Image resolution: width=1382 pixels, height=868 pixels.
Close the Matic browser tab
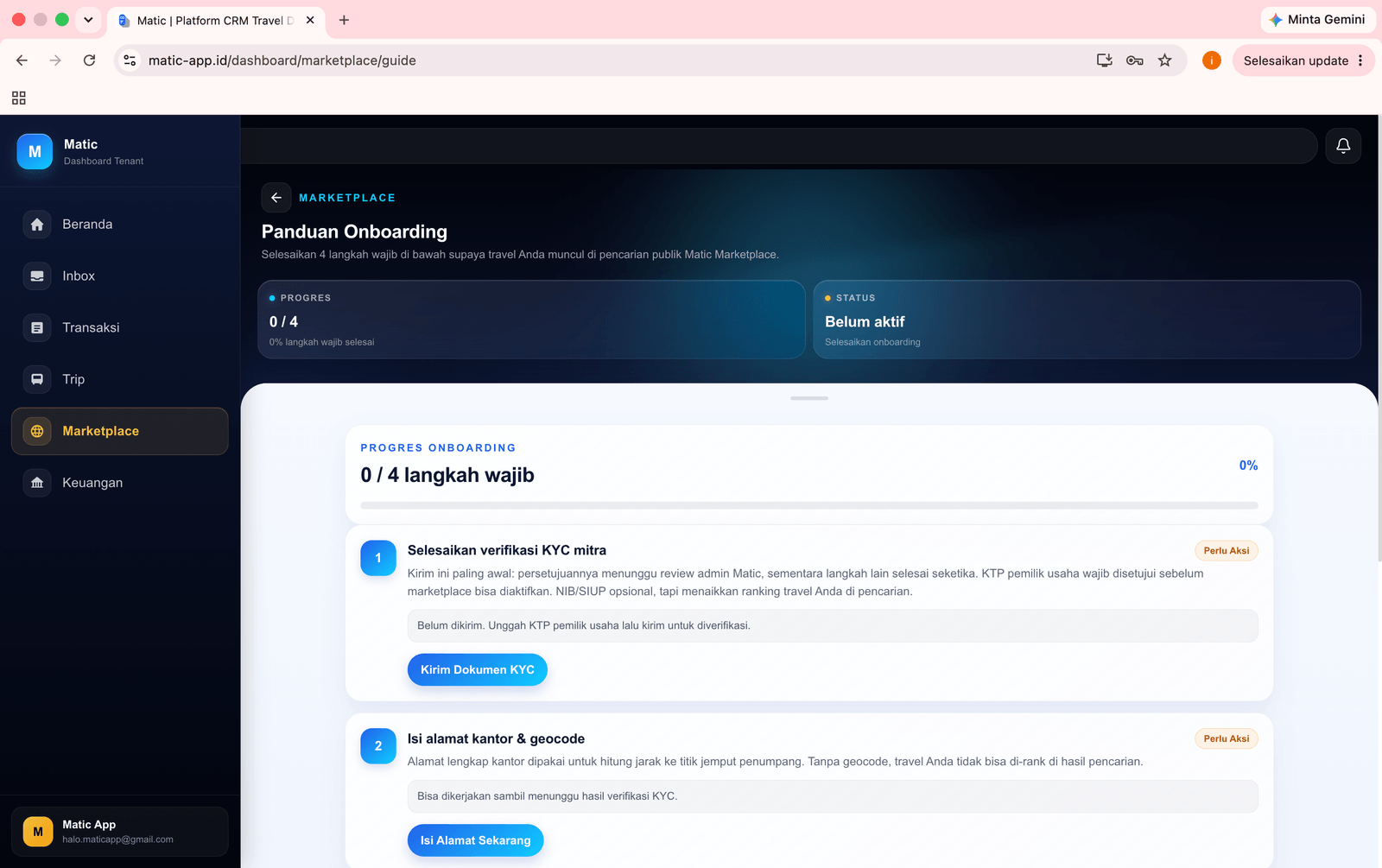[310, 20]
